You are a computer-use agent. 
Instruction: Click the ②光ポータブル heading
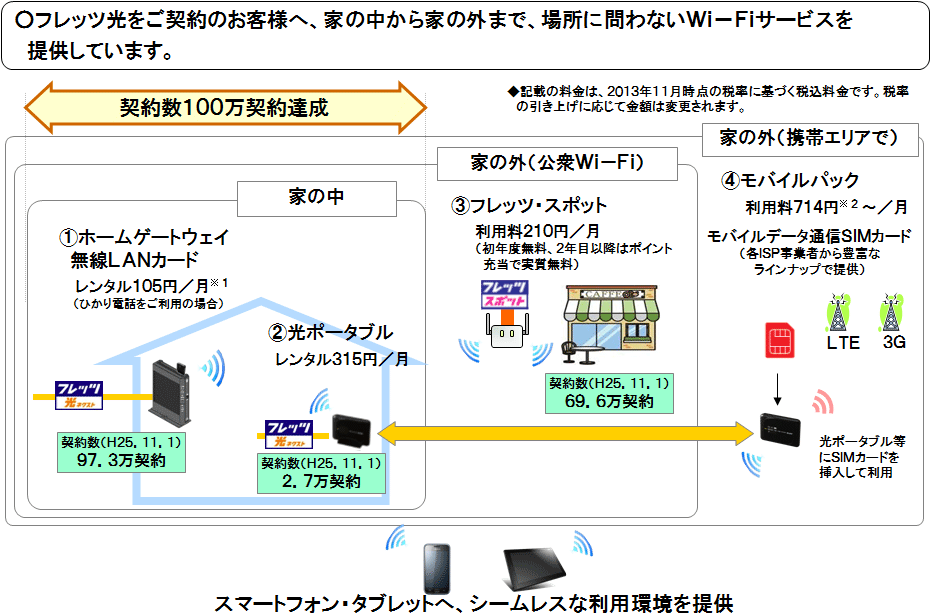pos(330,333)
